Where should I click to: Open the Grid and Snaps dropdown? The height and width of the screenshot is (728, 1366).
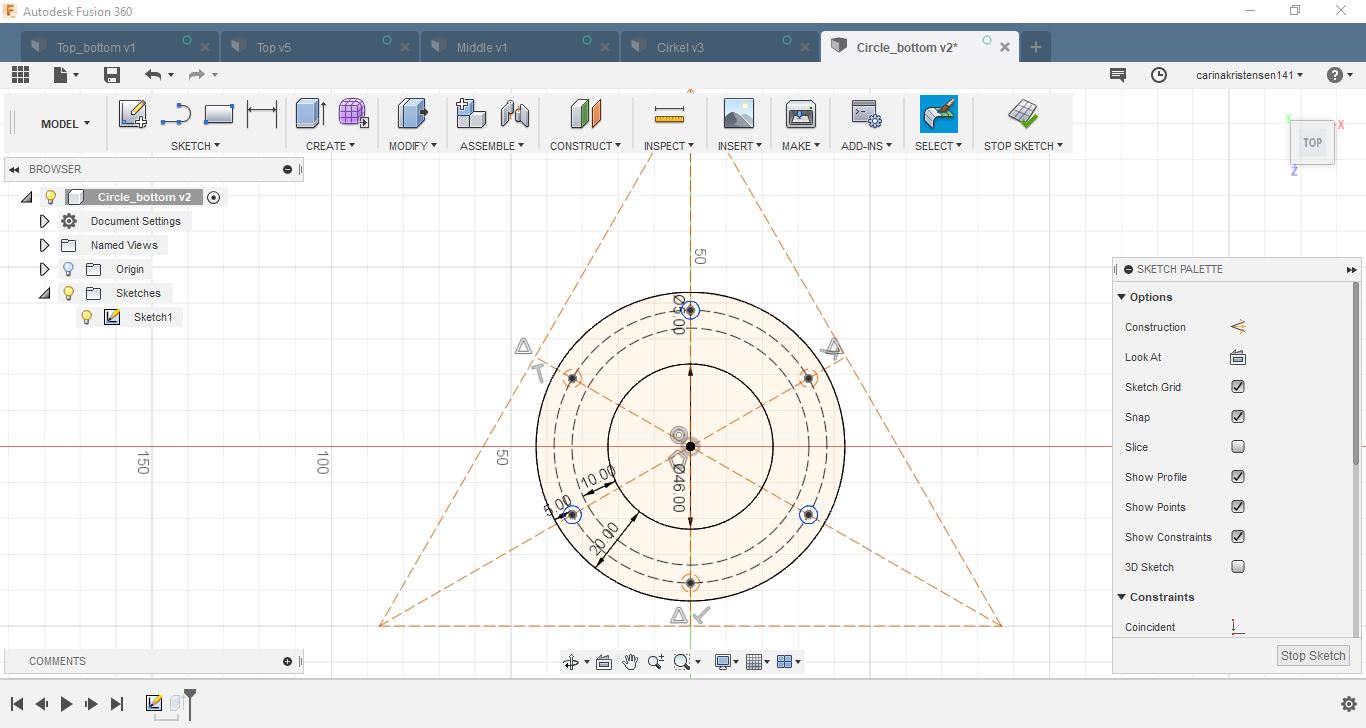click(757, 662)
